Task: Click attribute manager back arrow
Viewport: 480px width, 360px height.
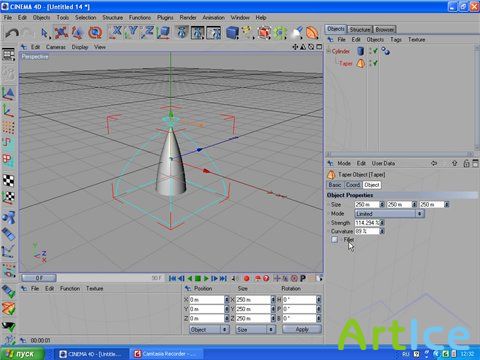Action: point(434,163)
